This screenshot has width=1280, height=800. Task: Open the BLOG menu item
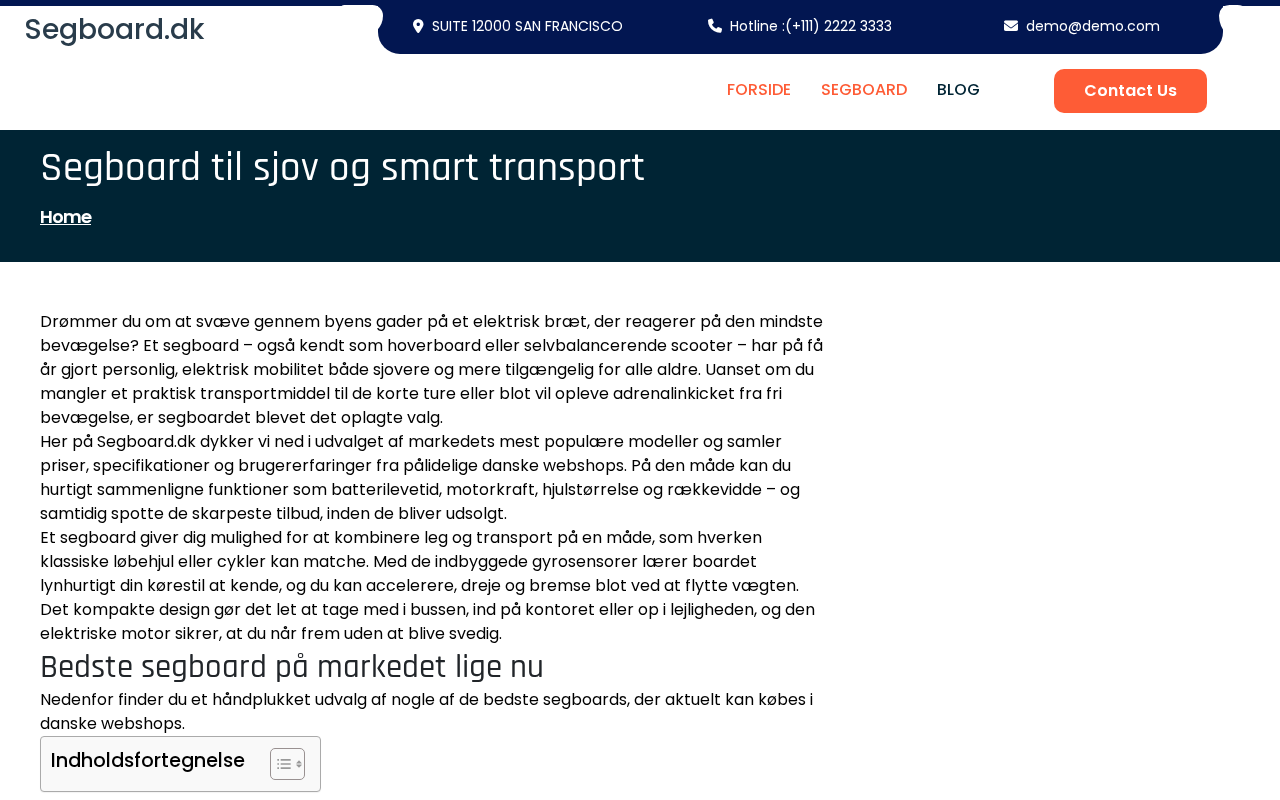tap(958, 90)
